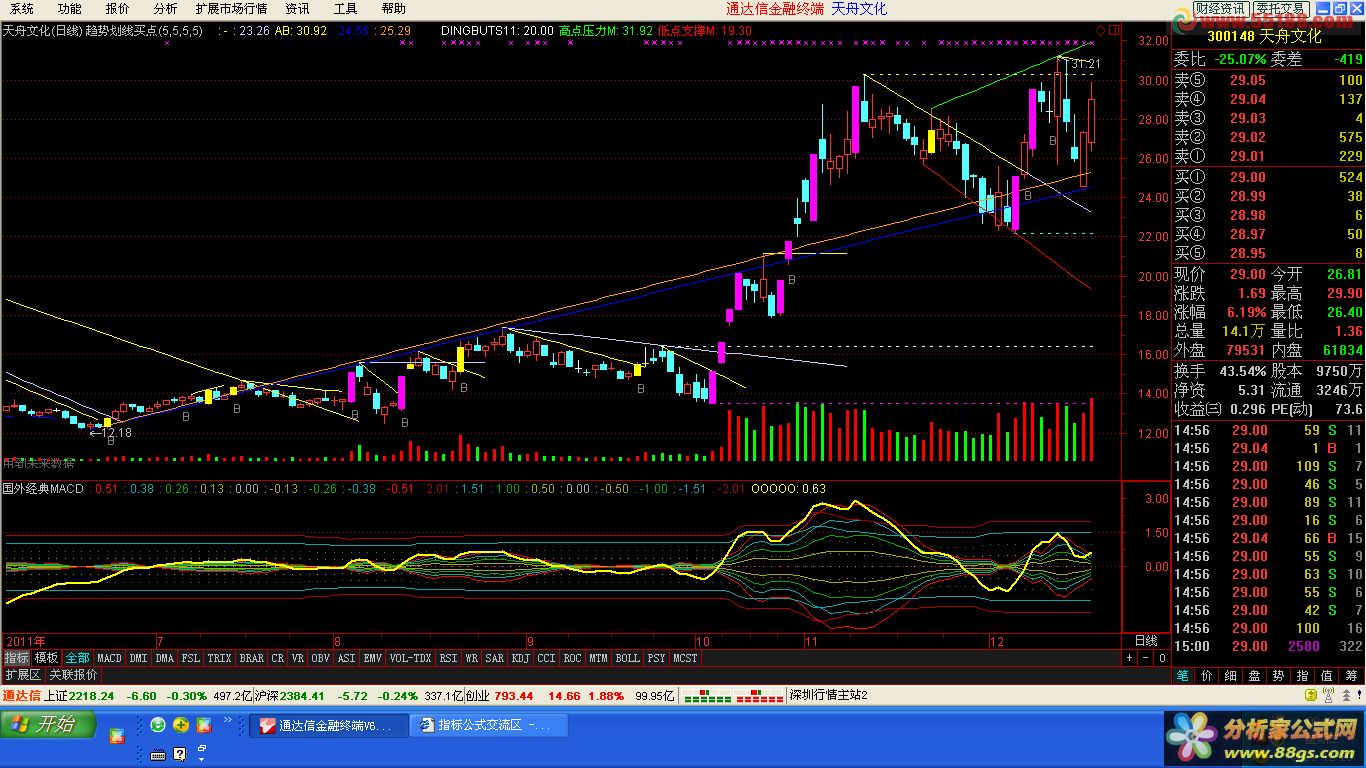Switch indicator to MCST

[x=685, y=658]
